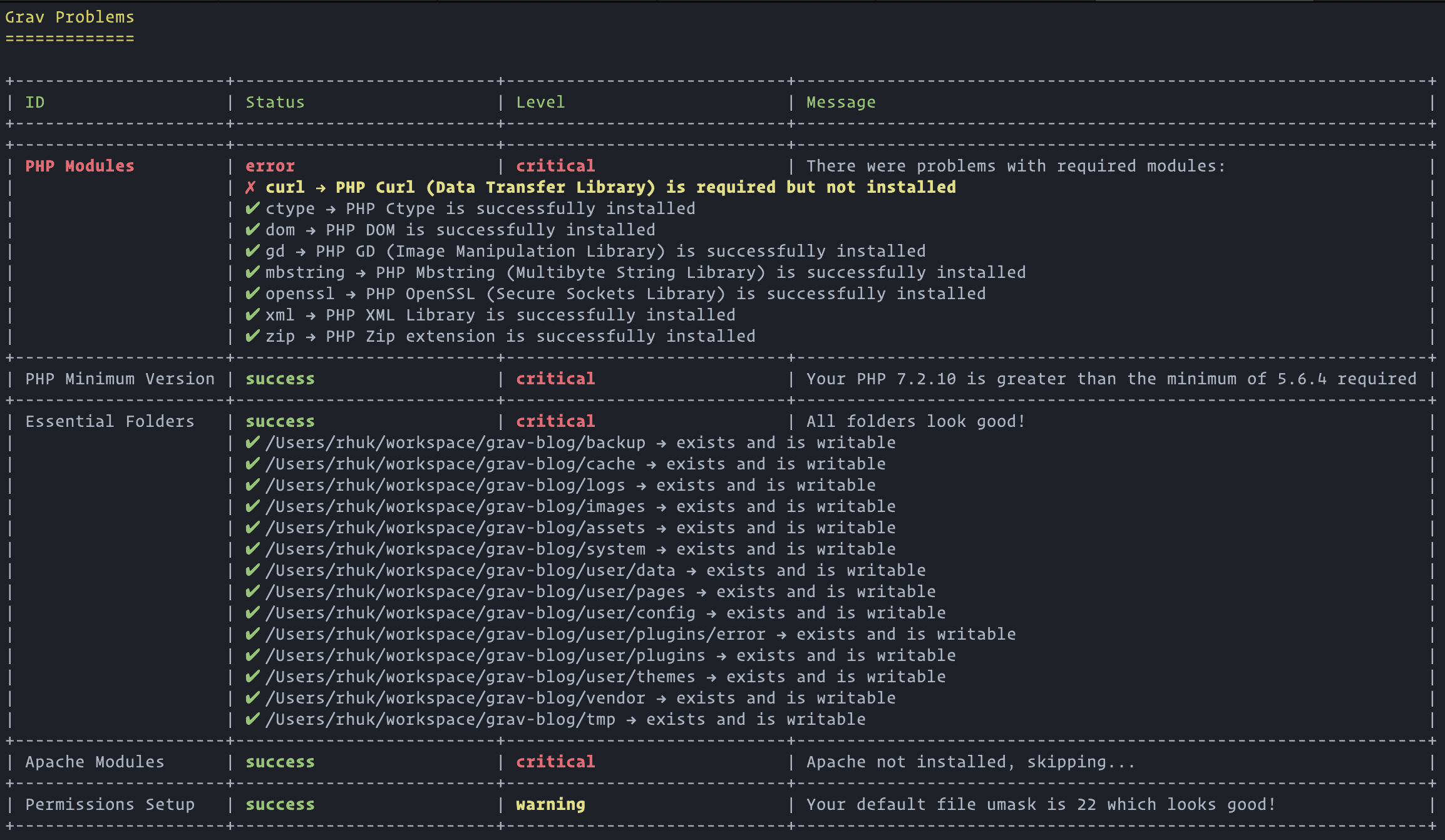Click the green checkmark beside xml

tap(252, 315)
